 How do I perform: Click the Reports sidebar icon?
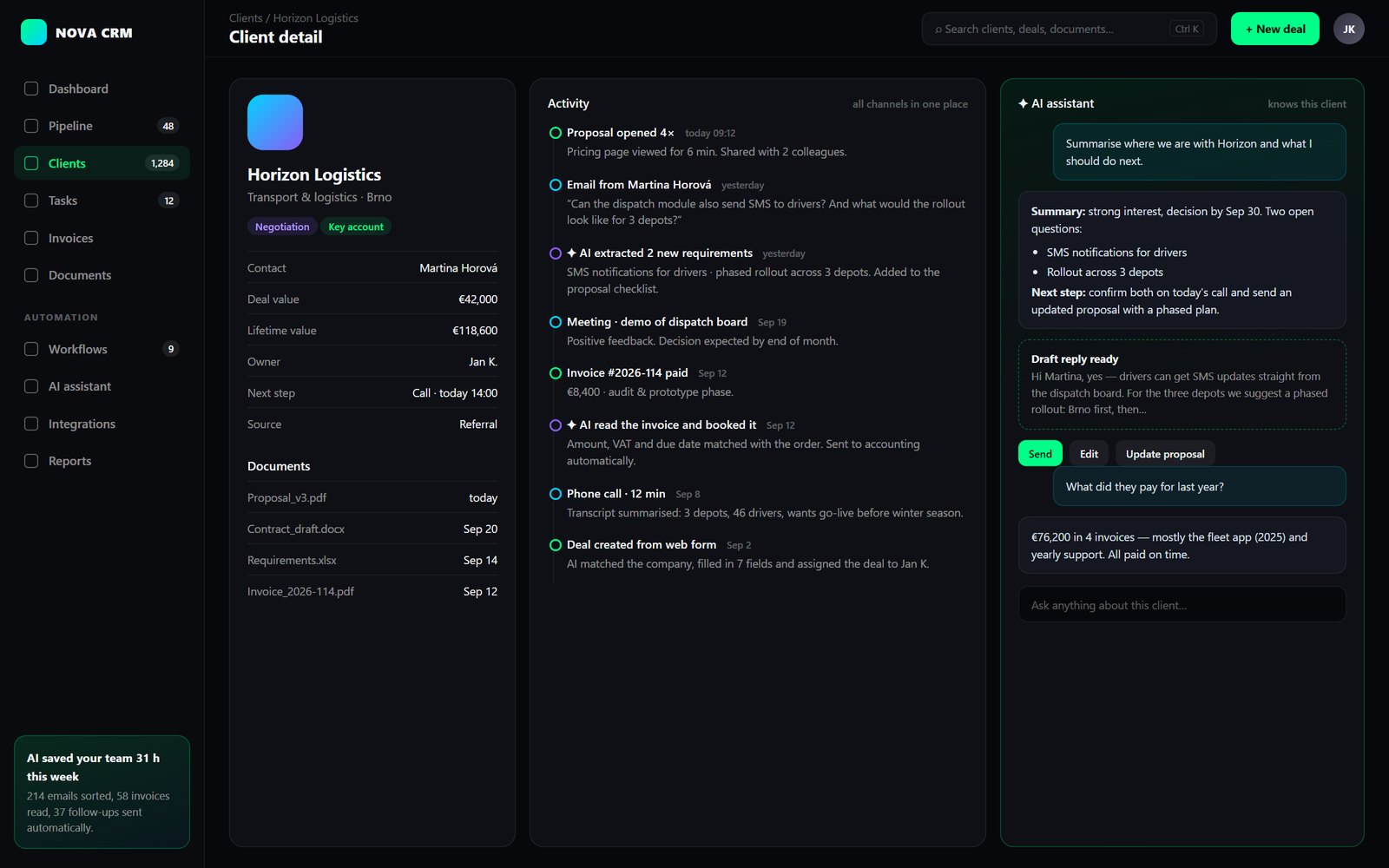pyautogui.click(x=31, y=461)
